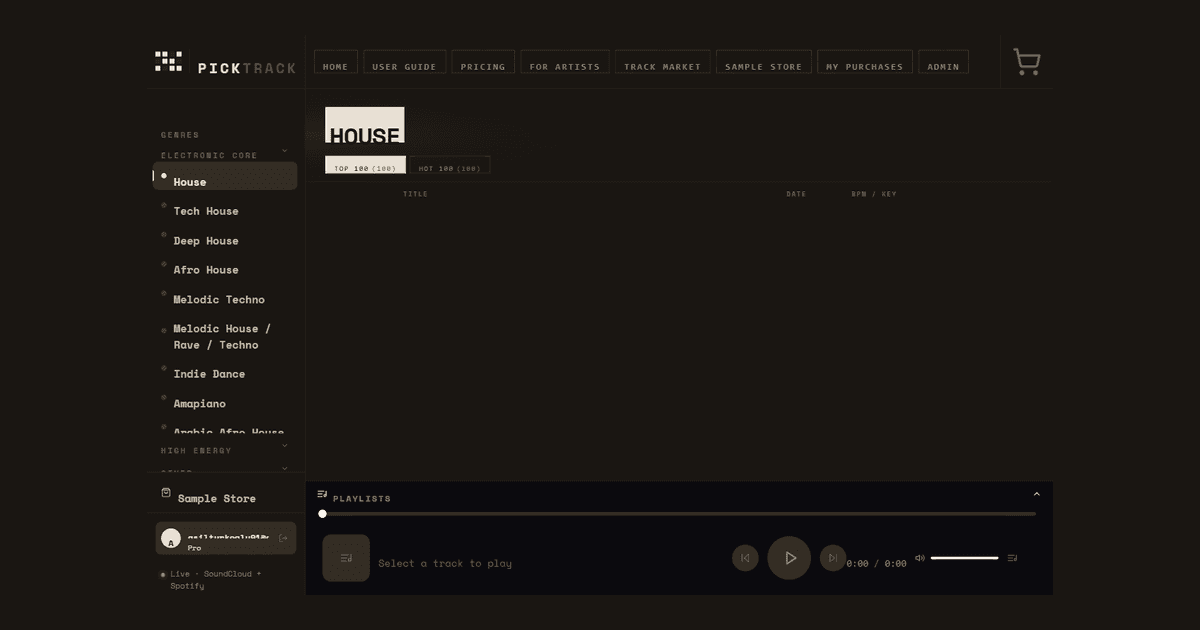Click the playlists music-list icon

tap(322, 494)
